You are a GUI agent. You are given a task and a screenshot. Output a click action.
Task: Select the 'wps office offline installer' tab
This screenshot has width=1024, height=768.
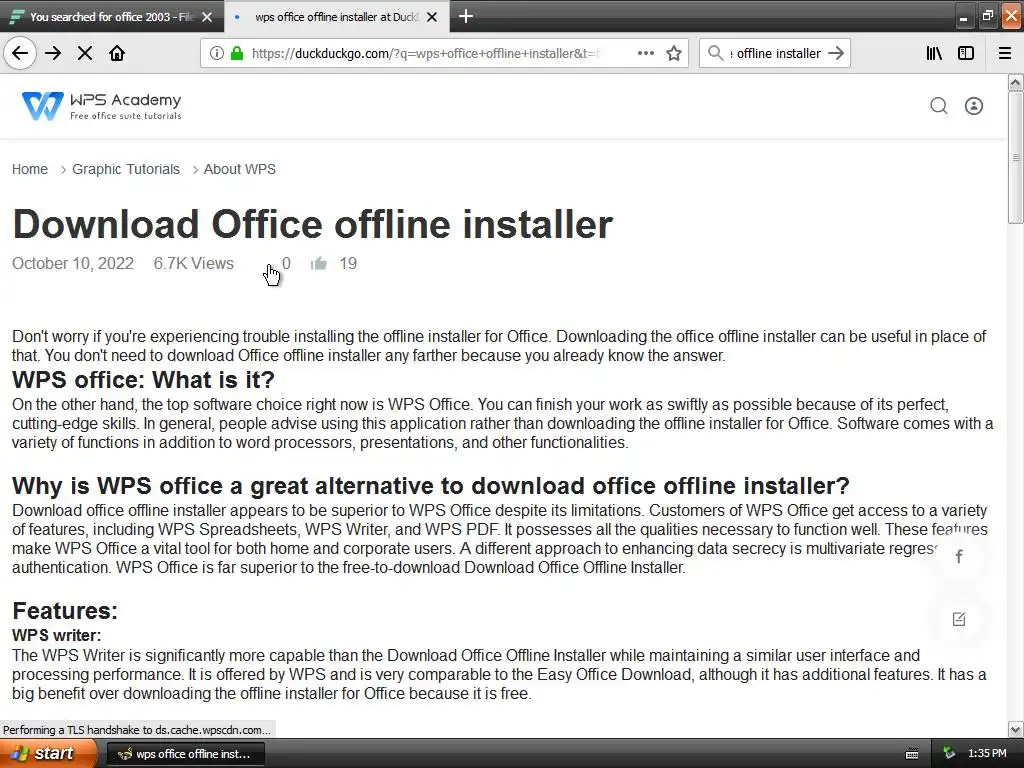click(336, 17)
